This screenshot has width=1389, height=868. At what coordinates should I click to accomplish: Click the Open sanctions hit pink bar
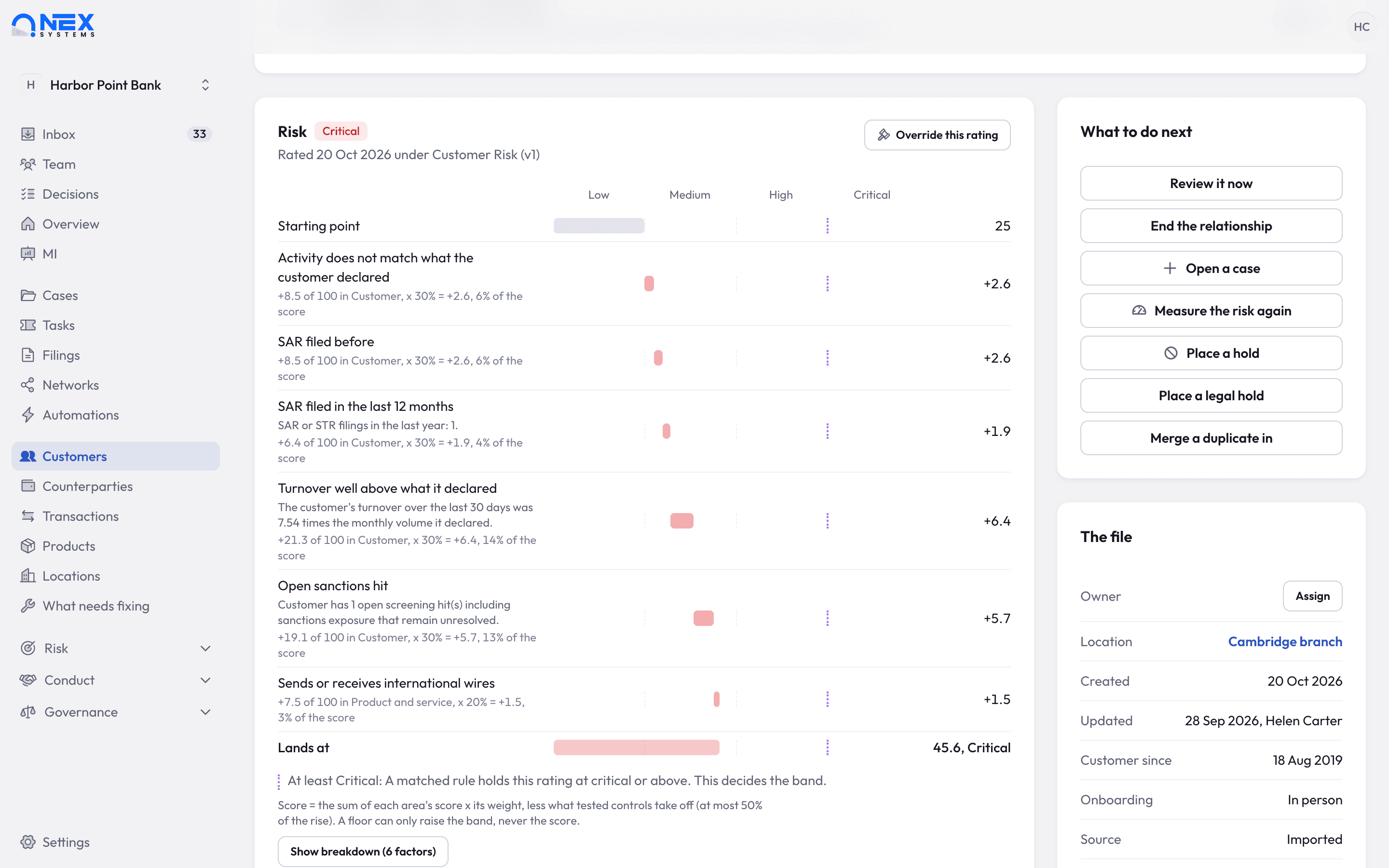(703, 618)
